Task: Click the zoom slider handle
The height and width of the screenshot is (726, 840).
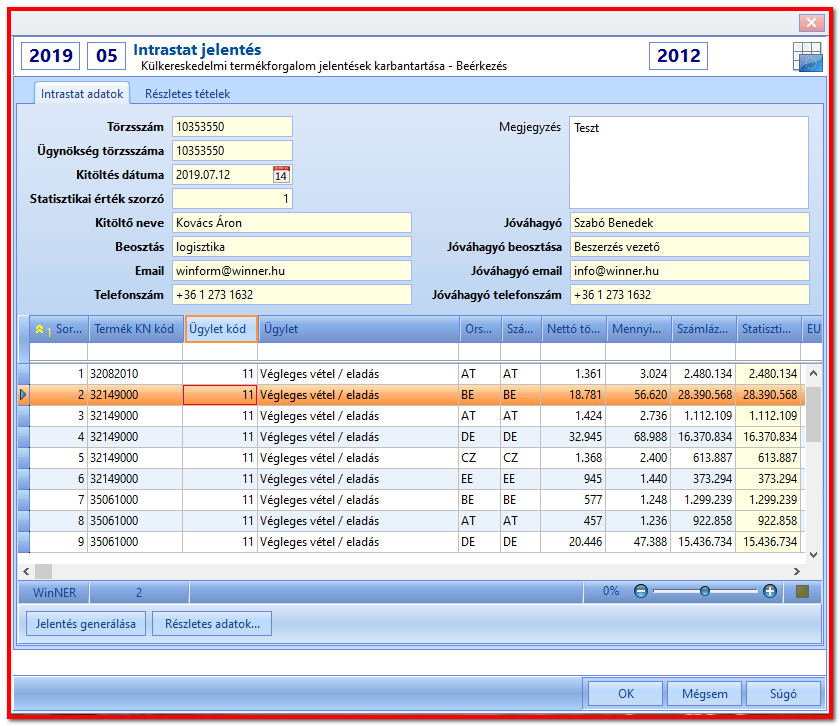Action: [x=705, y=591]
